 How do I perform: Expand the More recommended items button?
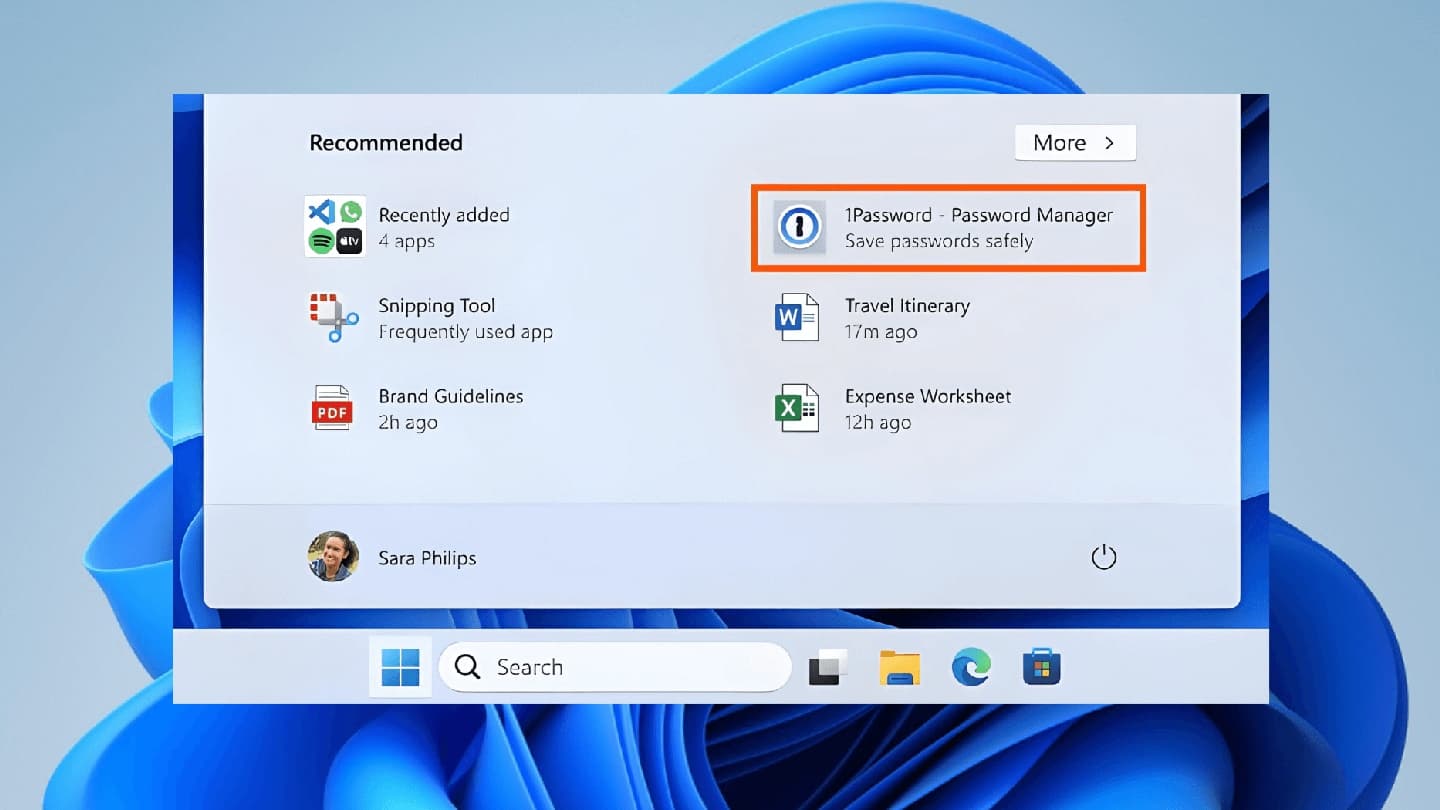coord(1075,143)
